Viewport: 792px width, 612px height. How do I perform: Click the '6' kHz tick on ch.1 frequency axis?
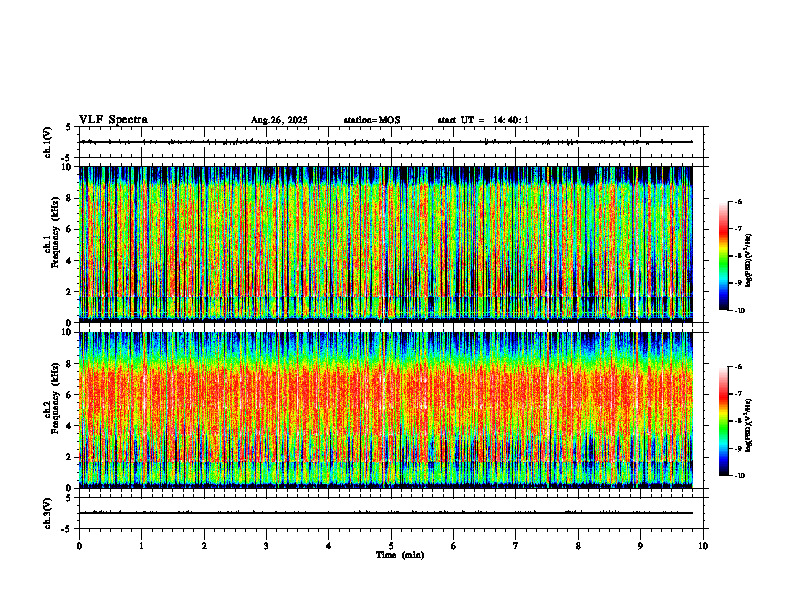click(x=70, y=229)
